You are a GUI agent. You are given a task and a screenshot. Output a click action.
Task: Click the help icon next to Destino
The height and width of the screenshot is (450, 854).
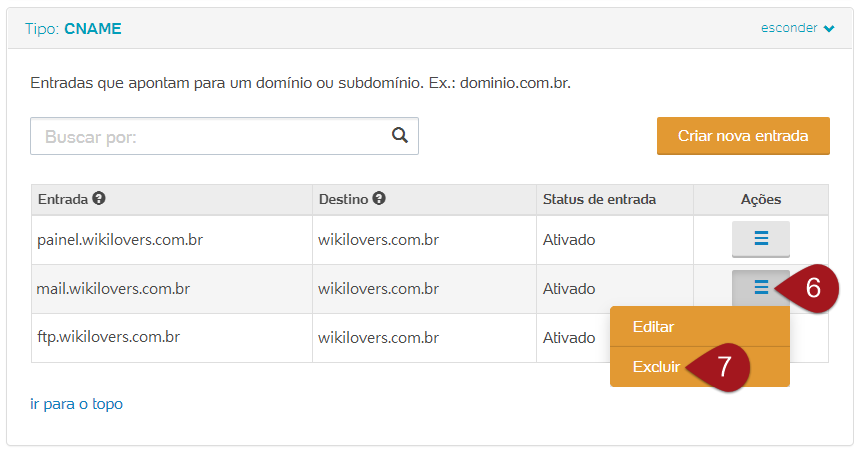(x=379, y=199)
